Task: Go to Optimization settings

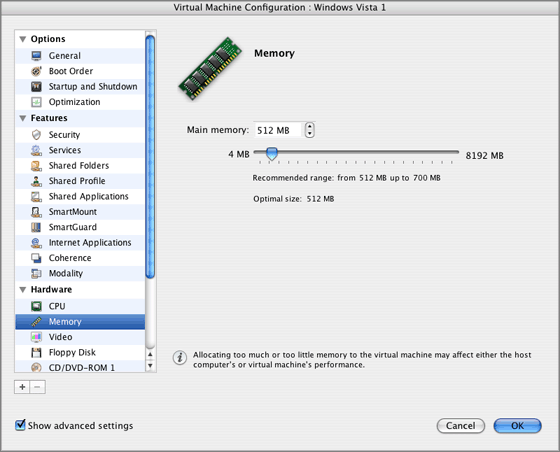Action: pyautogui.click(x=80, y=102)
